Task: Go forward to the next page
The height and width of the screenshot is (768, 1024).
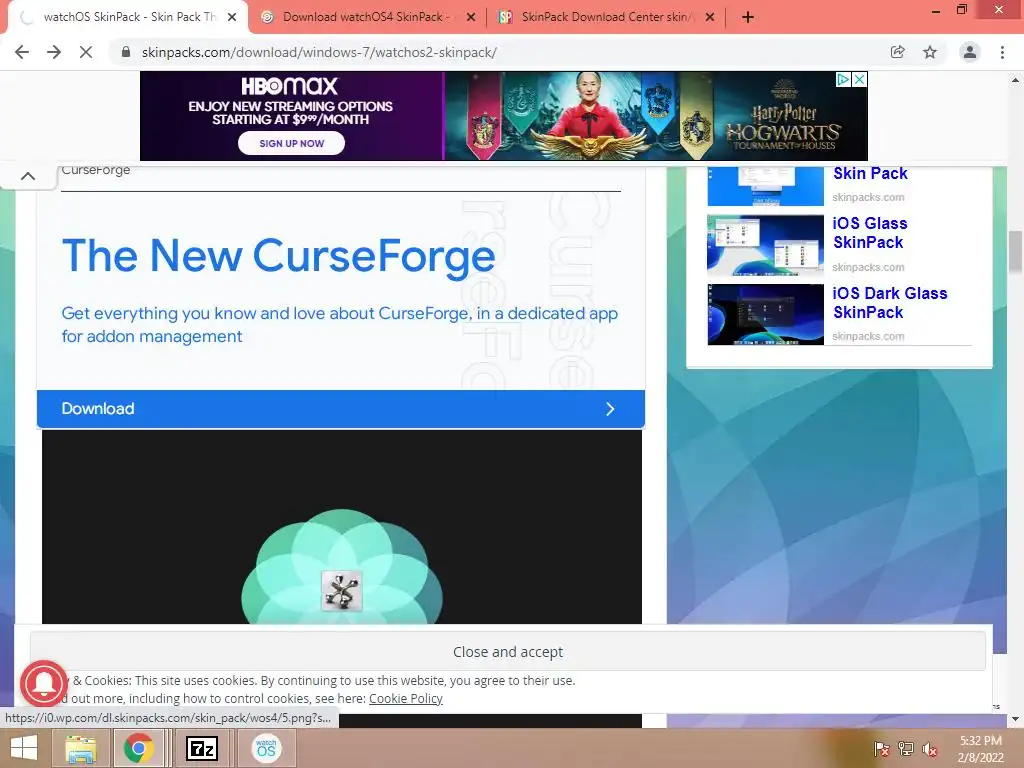Action: click(54, 52)
